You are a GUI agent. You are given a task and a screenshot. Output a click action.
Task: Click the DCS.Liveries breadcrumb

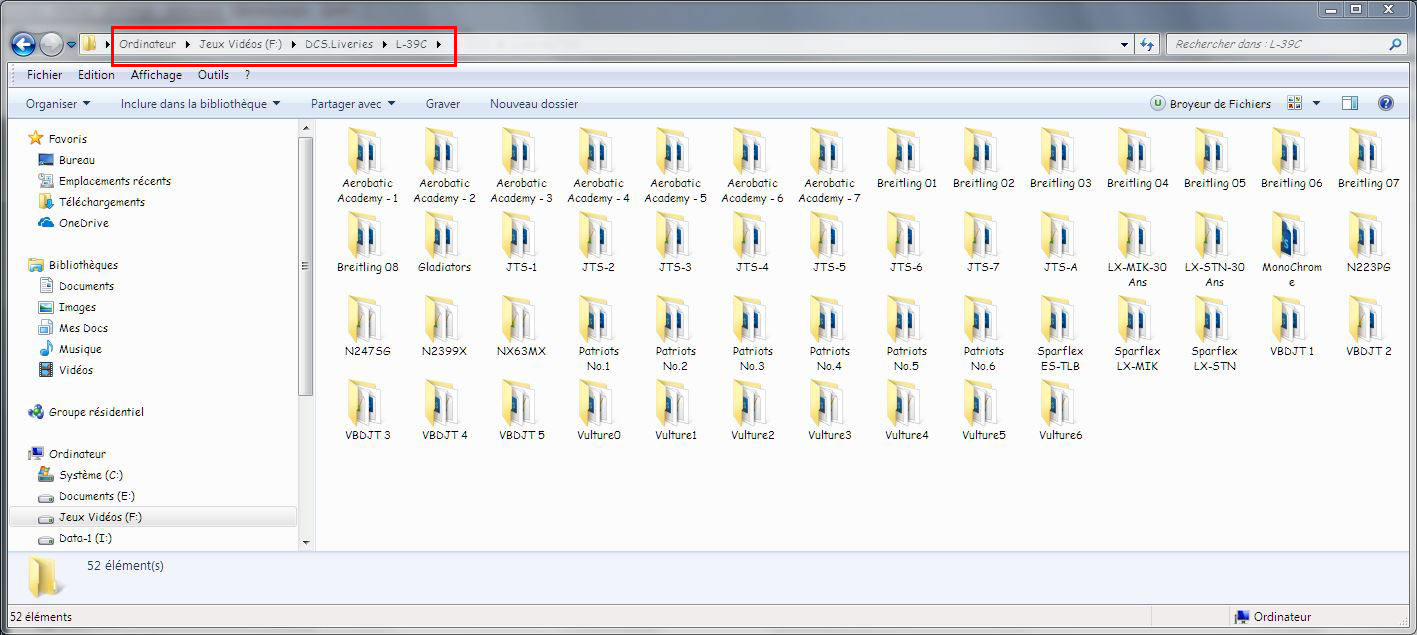point(339,44)
